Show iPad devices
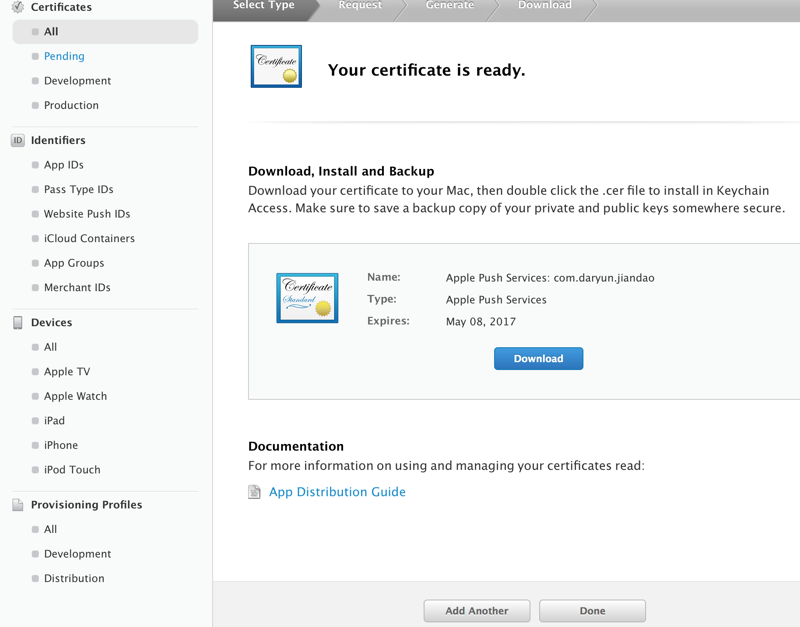This screenshot has height=627, width=800. pyautogui.click(x=54, y=420)
